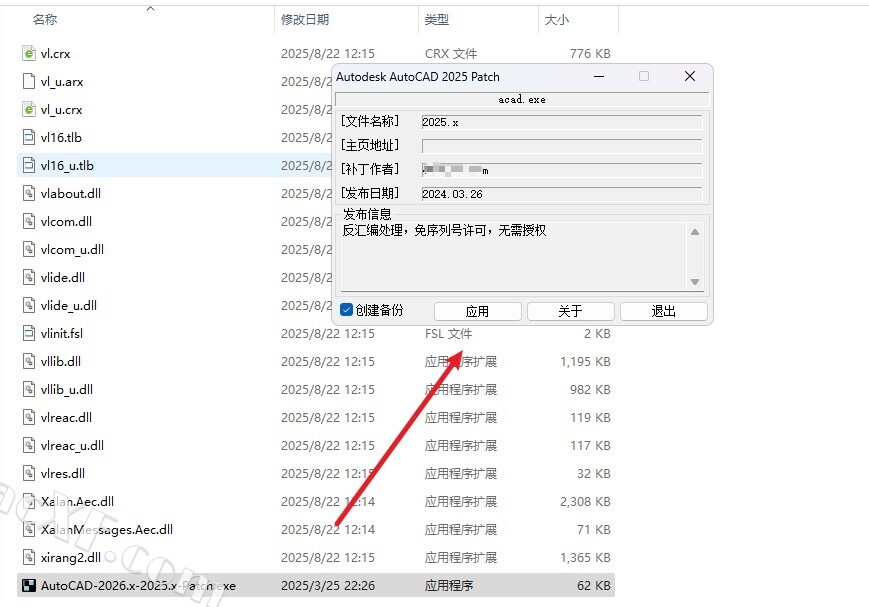Click the vllib.dll file icon

point(29,361)
